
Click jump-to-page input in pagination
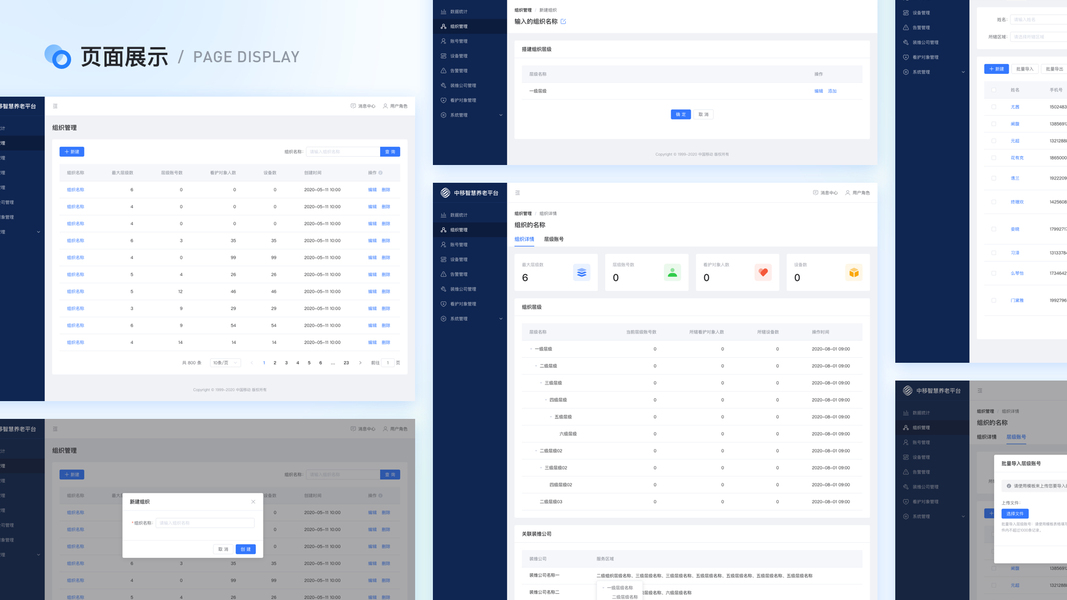point(388,363)
